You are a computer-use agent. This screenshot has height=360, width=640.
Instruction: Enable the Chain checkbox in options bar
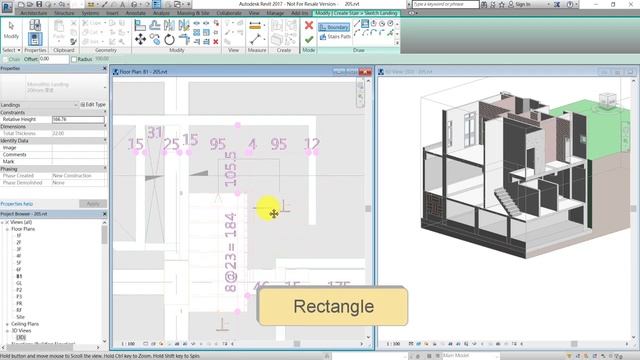6,59
